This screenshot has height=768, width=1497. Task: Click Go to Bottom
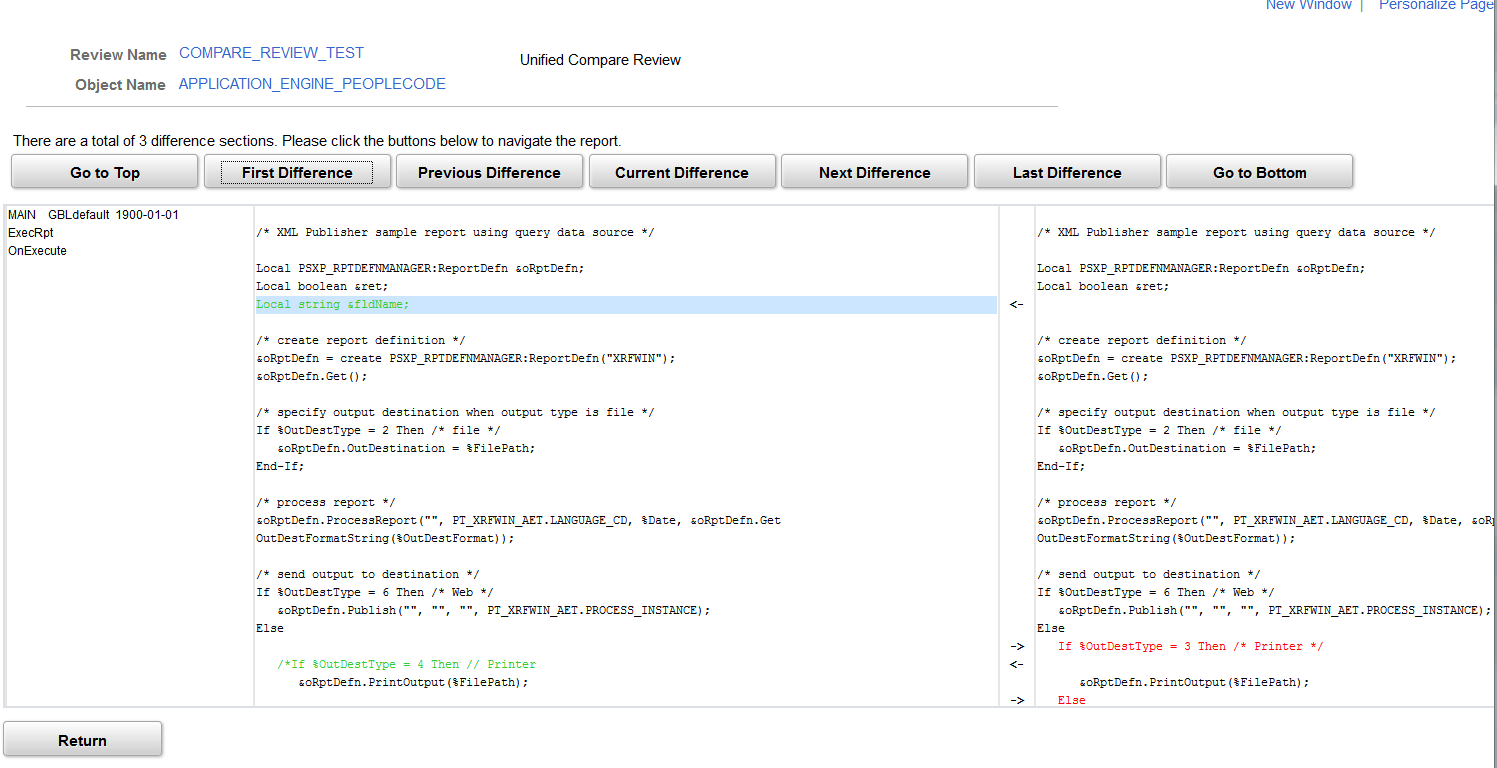point(1259,171)
